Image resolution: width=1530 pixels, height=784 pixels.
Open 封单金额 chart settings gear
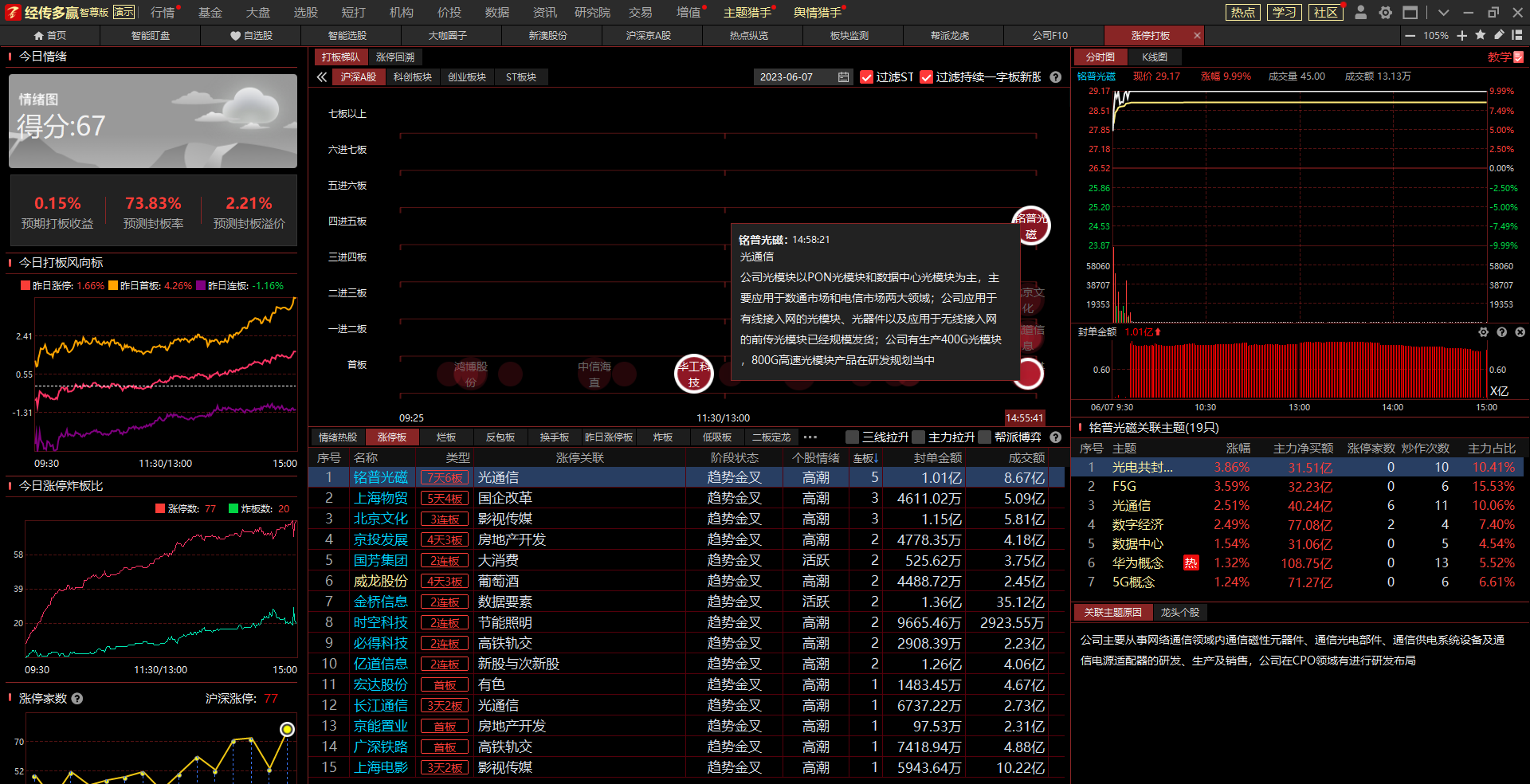tap(1483, 332)
